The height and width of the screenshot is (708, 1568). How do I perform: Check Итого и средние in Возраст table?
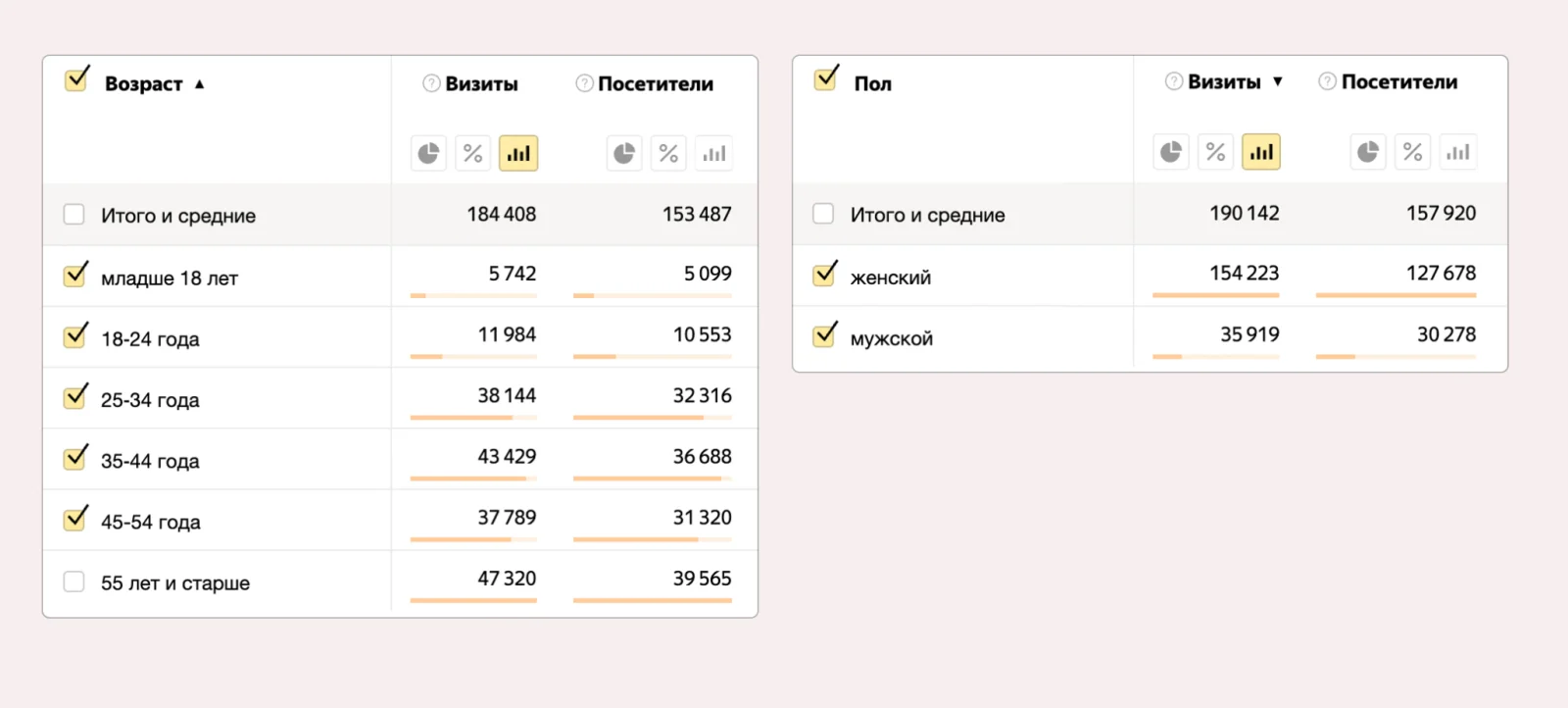(73, 214)
